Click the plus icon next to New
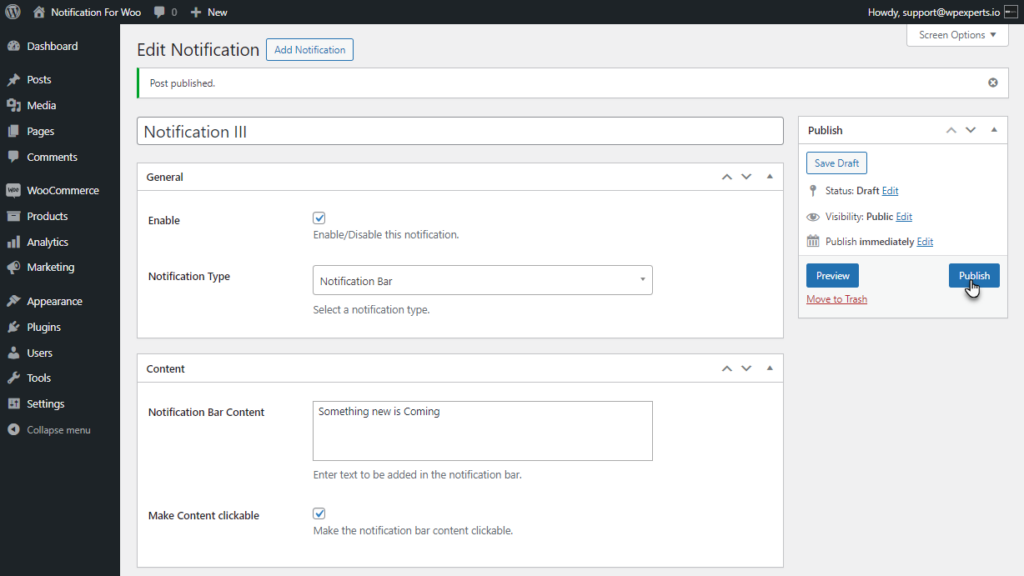This screenshot has height=576, width=1024. point(195,12)
